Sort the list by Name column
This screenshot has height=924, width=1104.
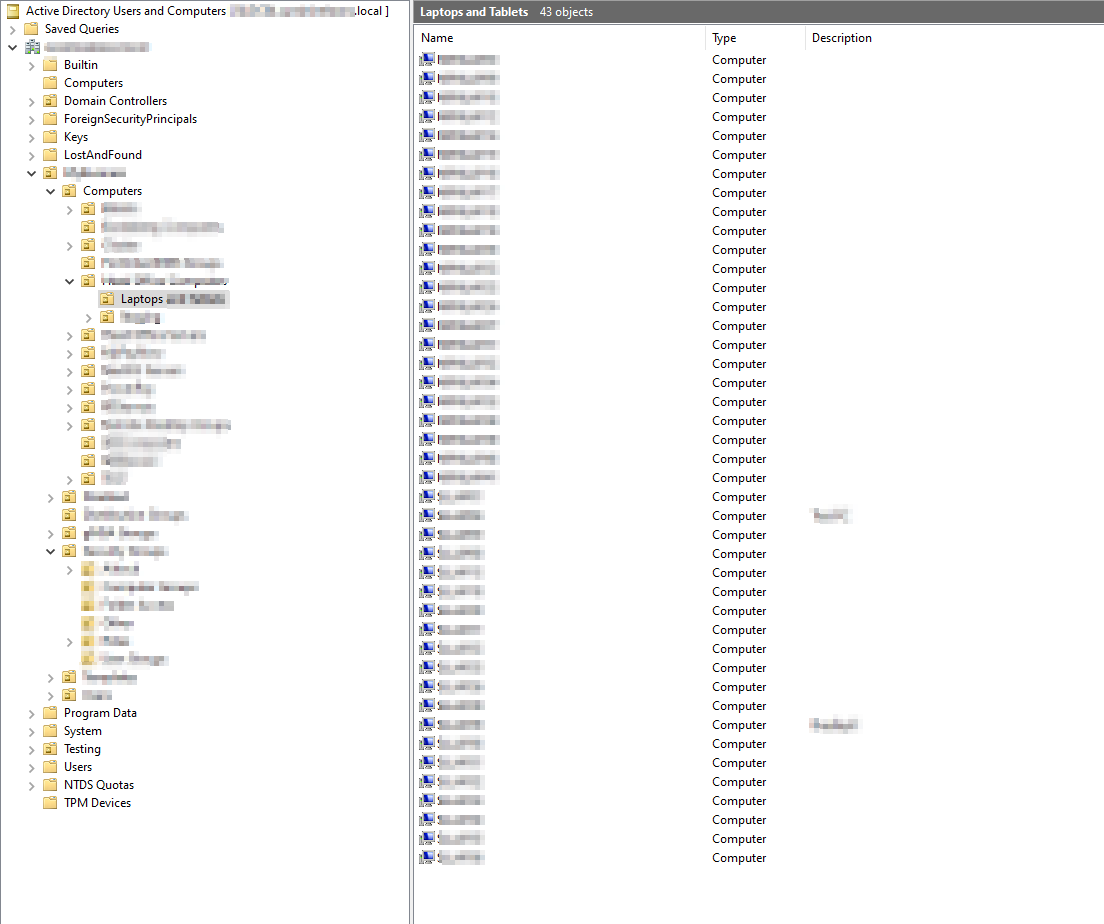tap(560, 38)
